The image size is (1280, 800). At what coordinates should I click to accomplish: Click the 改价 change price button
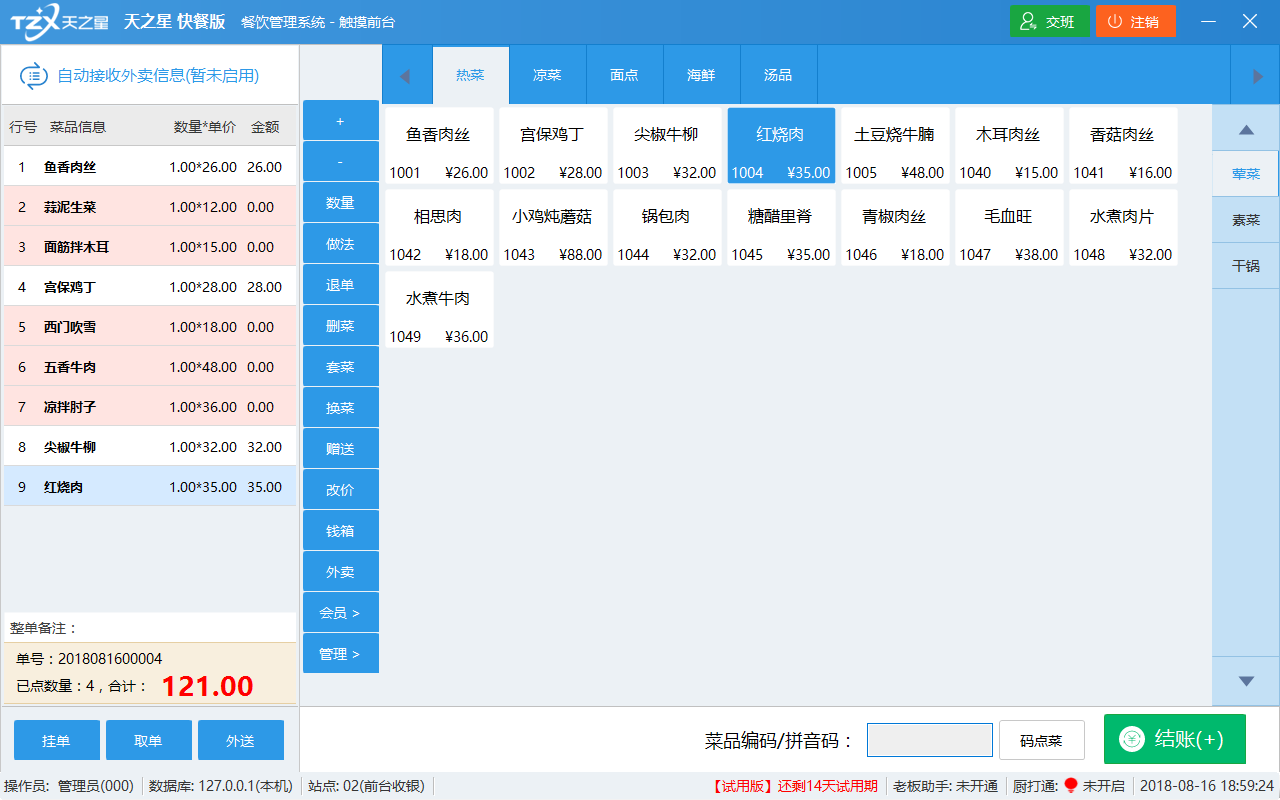coord(340,489)
